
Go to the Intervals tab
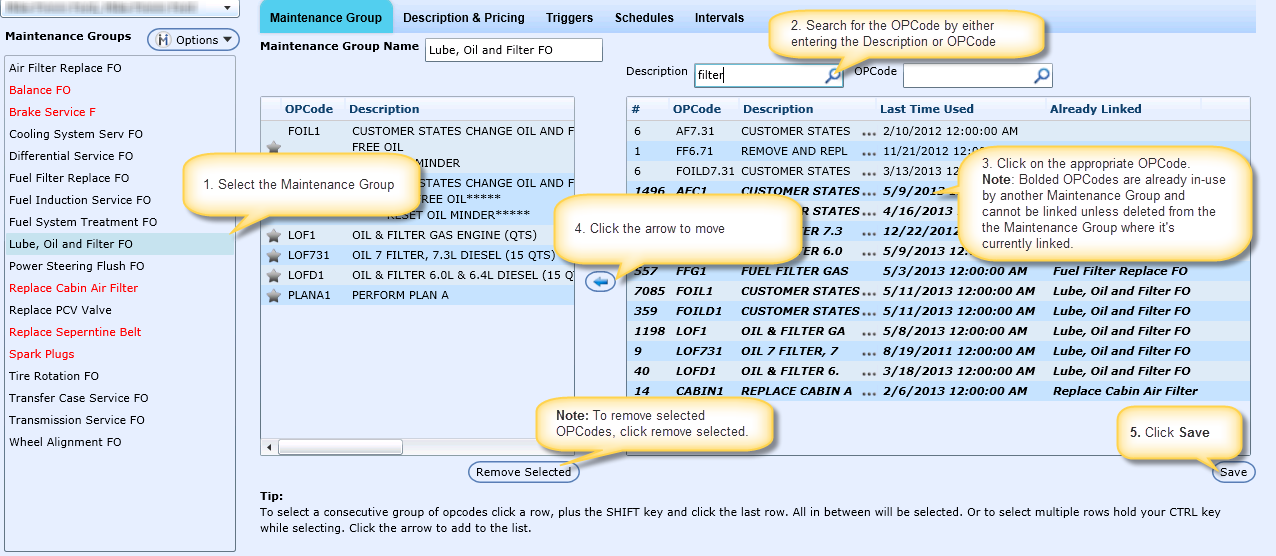[x=719, y=18]
